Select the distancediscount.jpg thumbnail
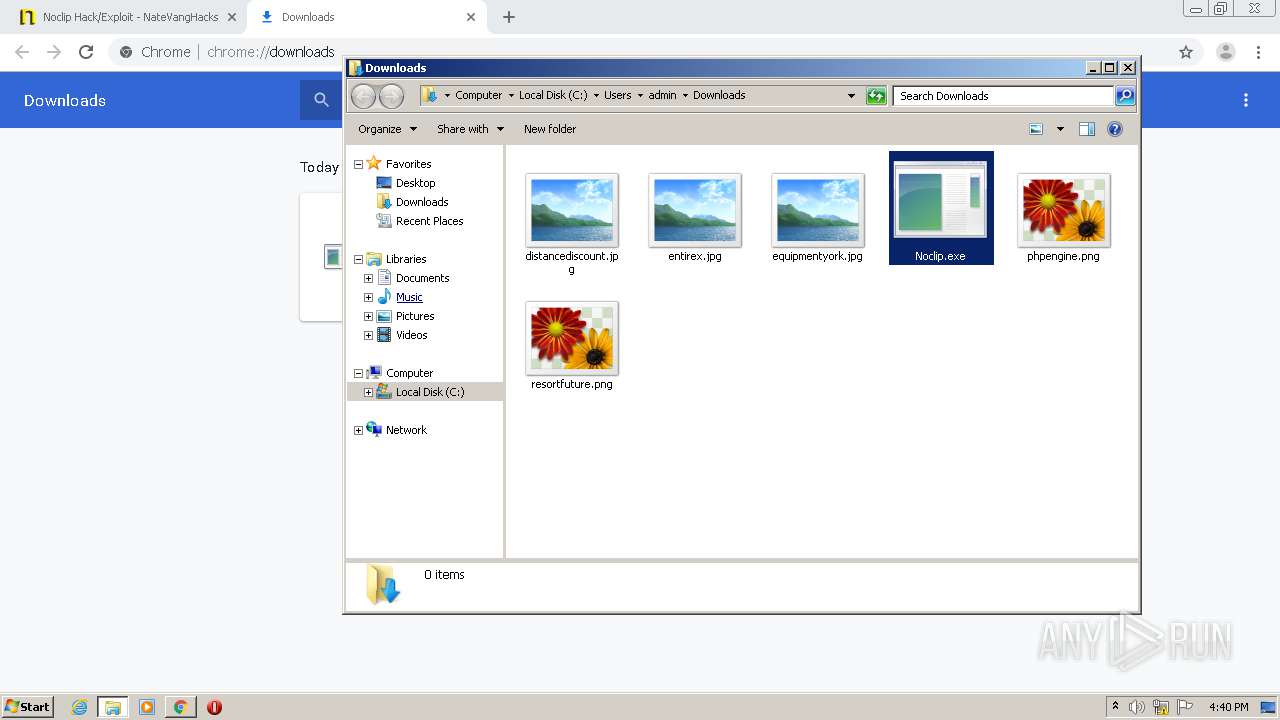 572,210
